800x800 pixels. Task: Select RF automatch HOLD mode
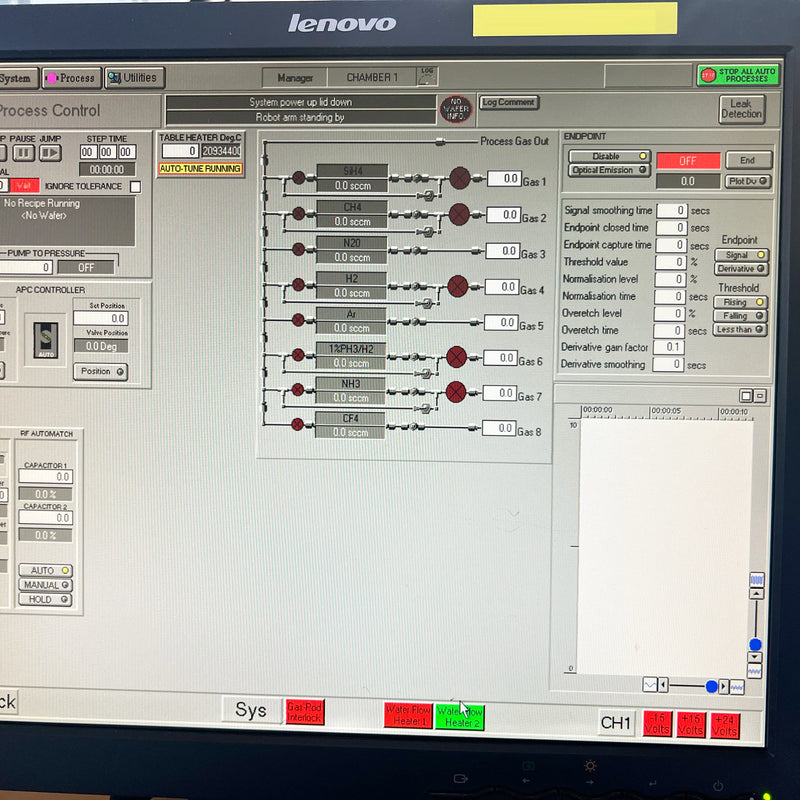45,599
